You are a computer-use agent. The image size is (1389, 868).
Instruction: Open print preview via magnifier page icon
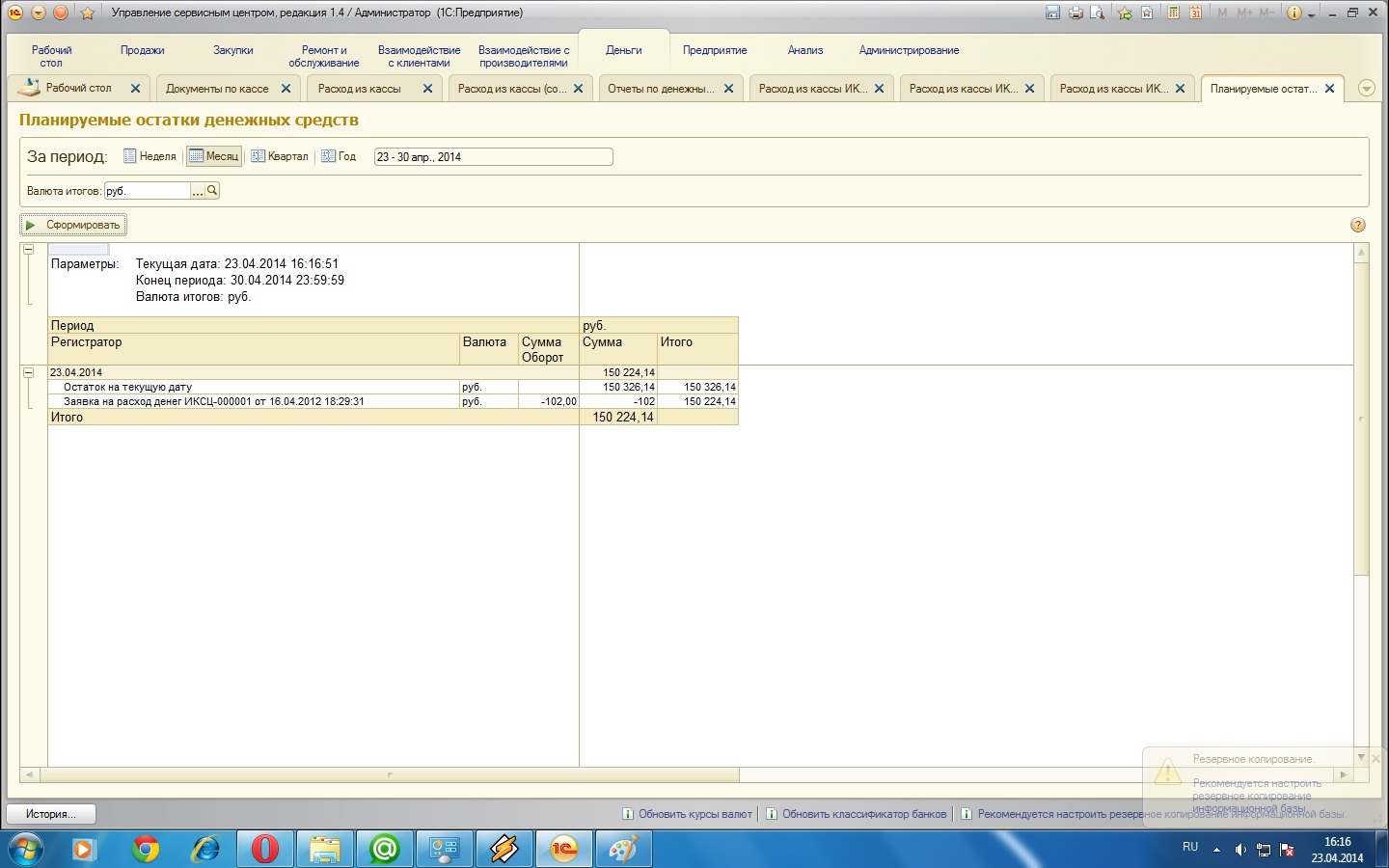click(x=1097, y=13)
